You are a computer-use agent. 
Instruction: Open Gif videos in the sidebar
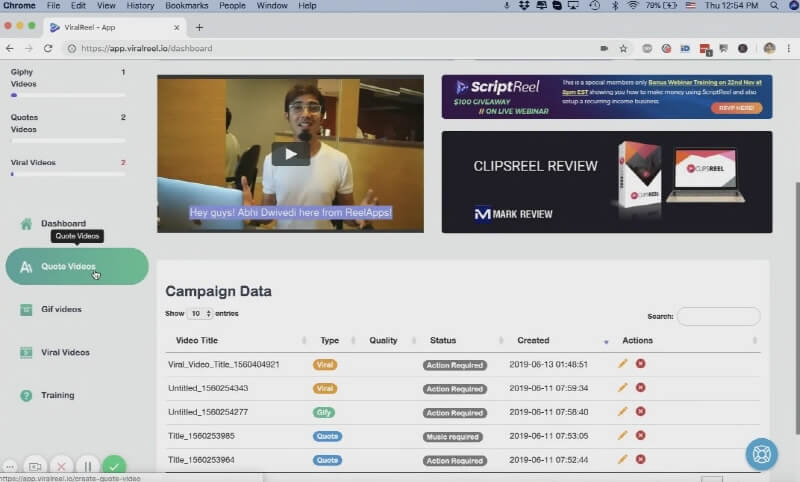61,309
